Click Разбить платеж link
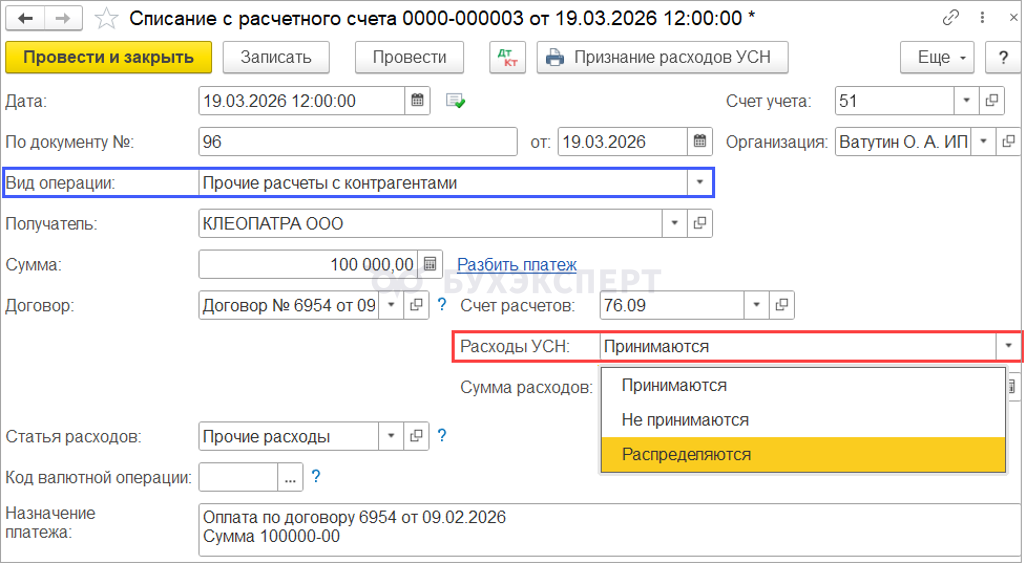This screenshot has height=564, width=1026. click(x=517, y=264)
